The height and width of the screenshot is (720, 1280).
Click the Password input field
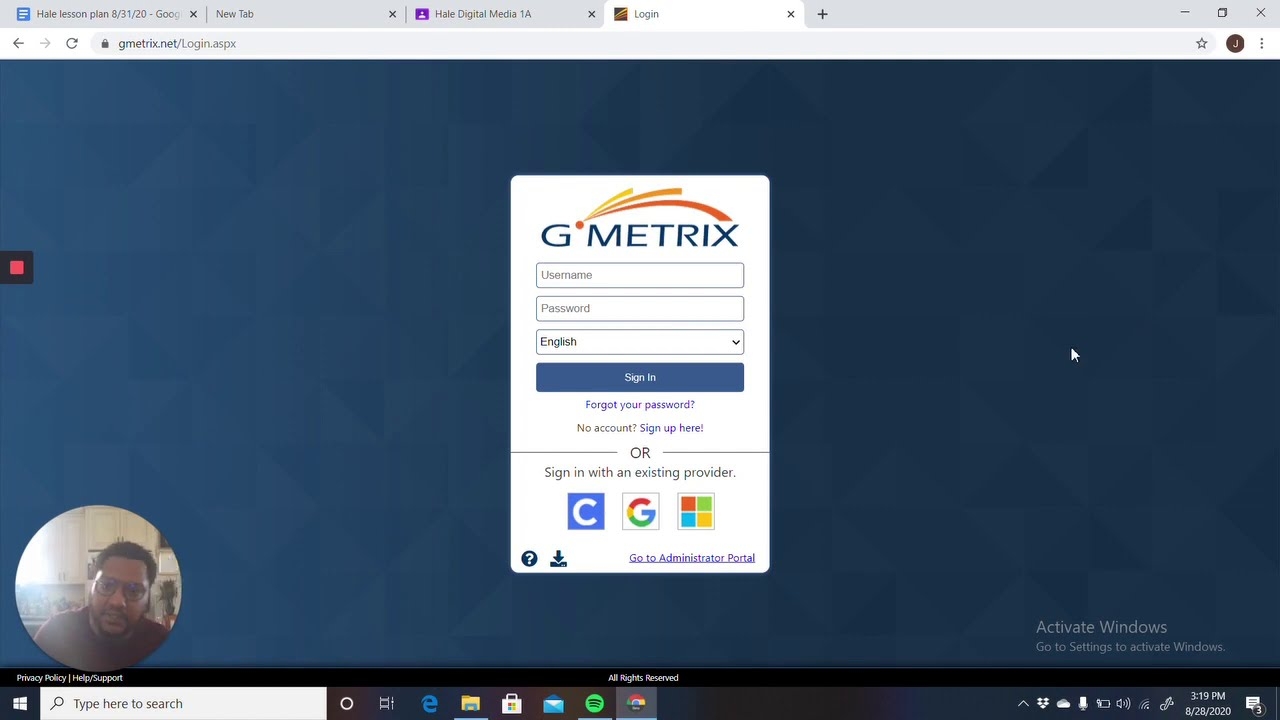640,308
